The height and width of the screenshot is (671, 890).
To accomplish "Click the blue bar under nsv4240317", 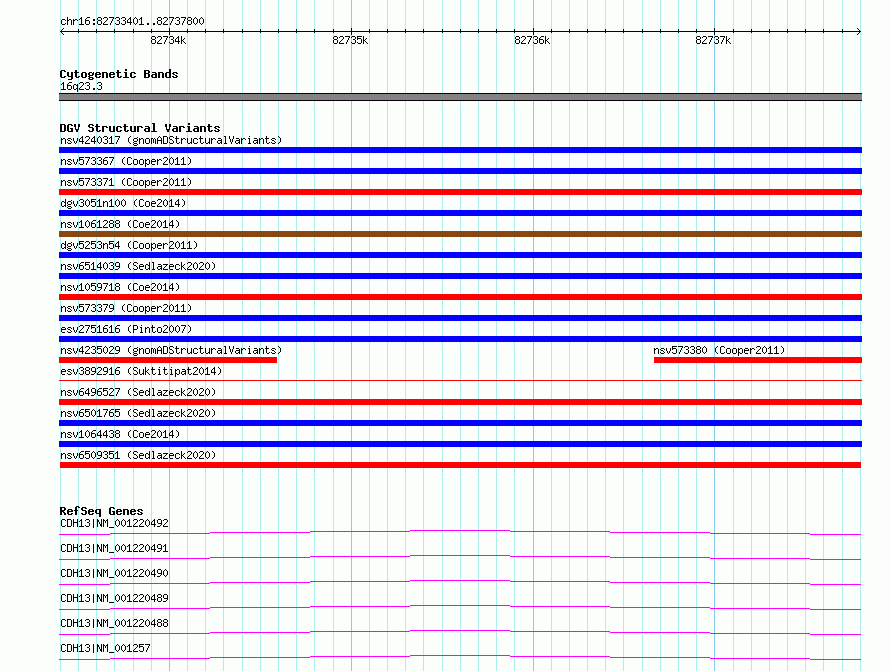I will click(x=460, y=150).
